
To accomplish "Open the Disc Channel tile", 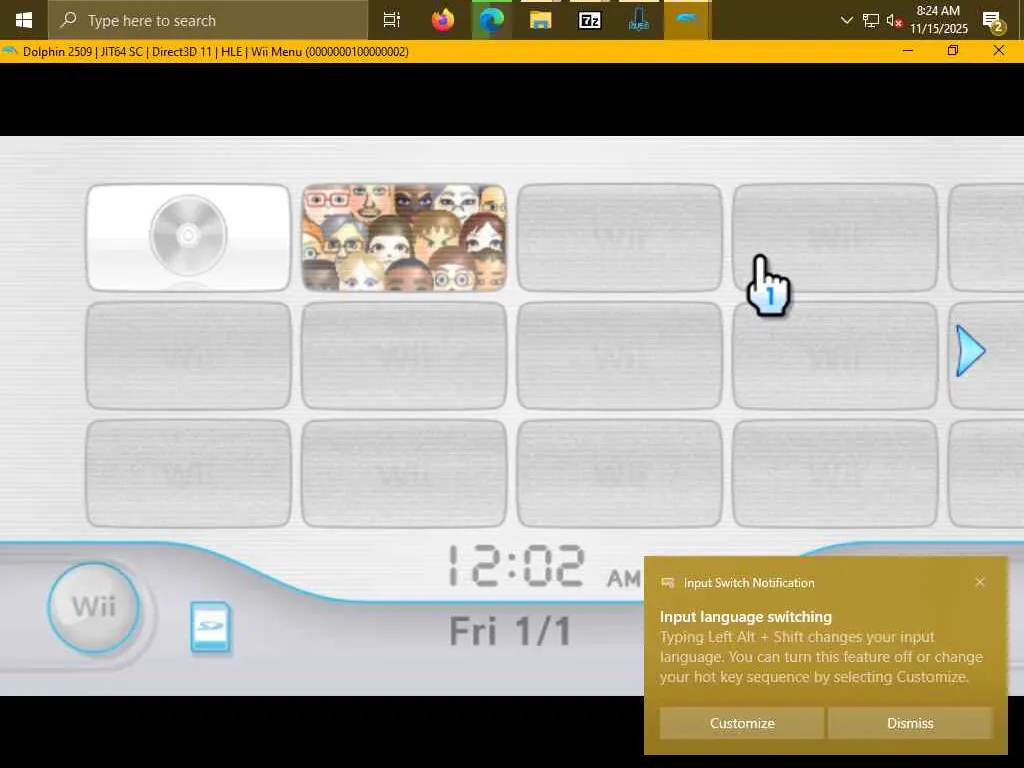I will pos(188,238).
